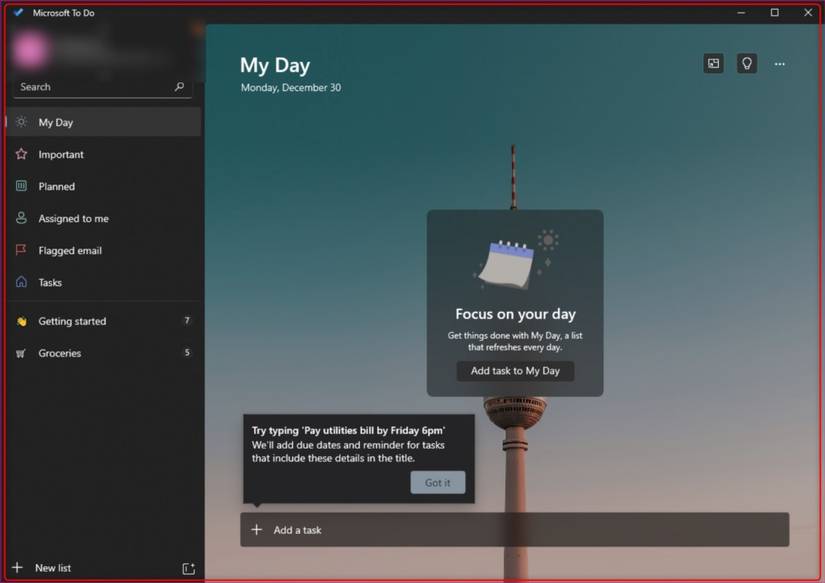Click the account avatar picture

pos(35,50)
